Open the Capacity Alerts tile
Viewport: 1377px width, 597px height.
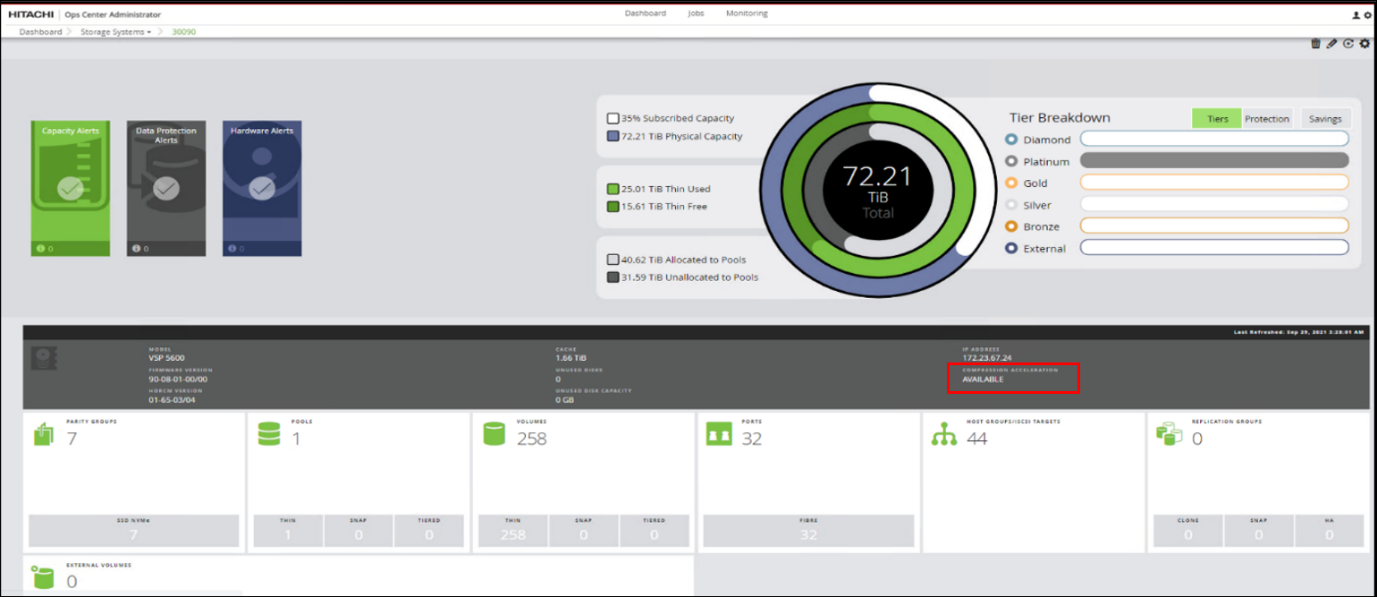[70, 188]
